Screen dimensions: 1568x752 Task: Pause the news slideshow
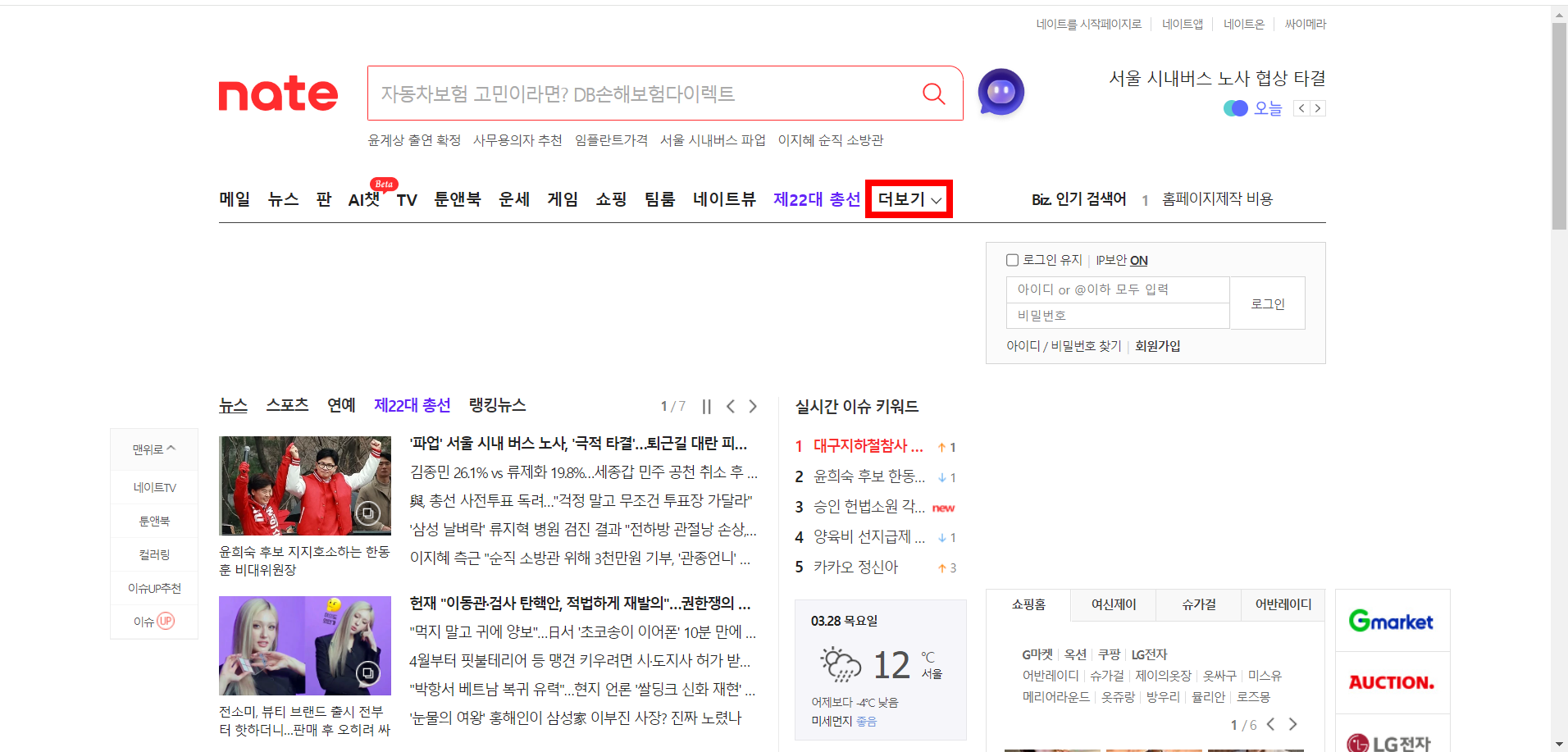(x=707, y=406)
